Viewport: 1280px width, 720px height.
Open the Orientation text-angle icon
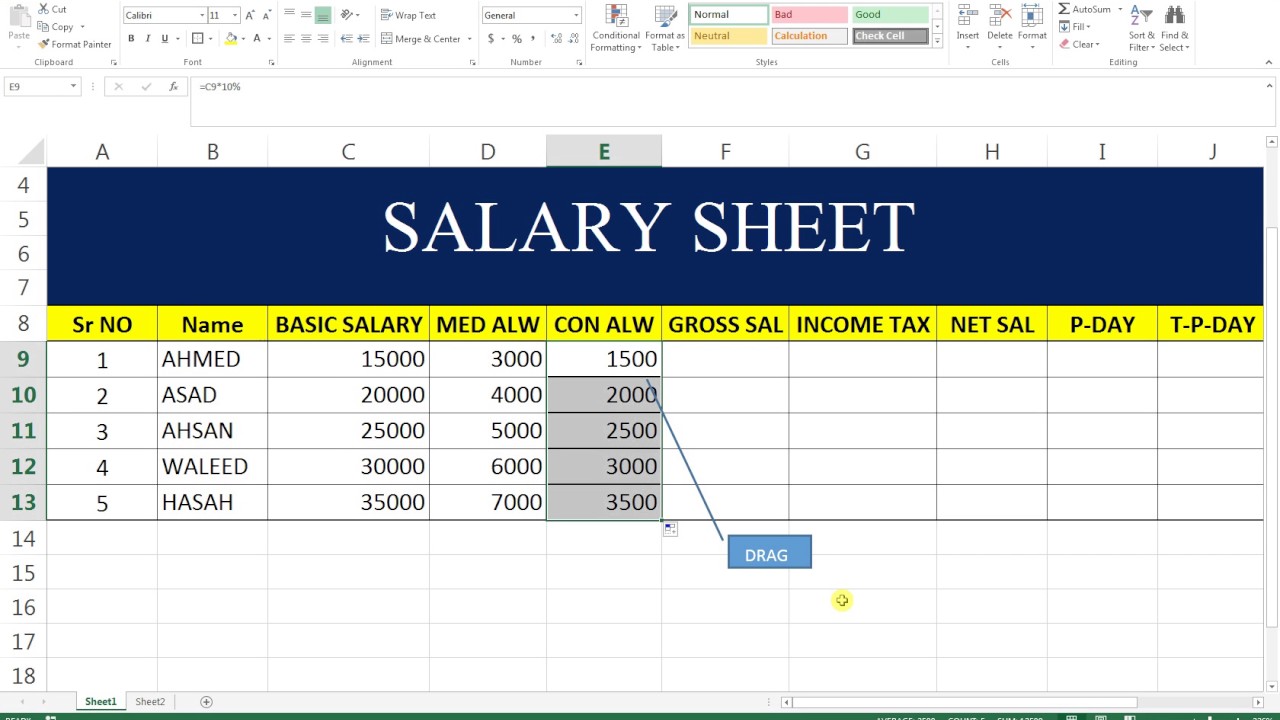coord(346,15)
